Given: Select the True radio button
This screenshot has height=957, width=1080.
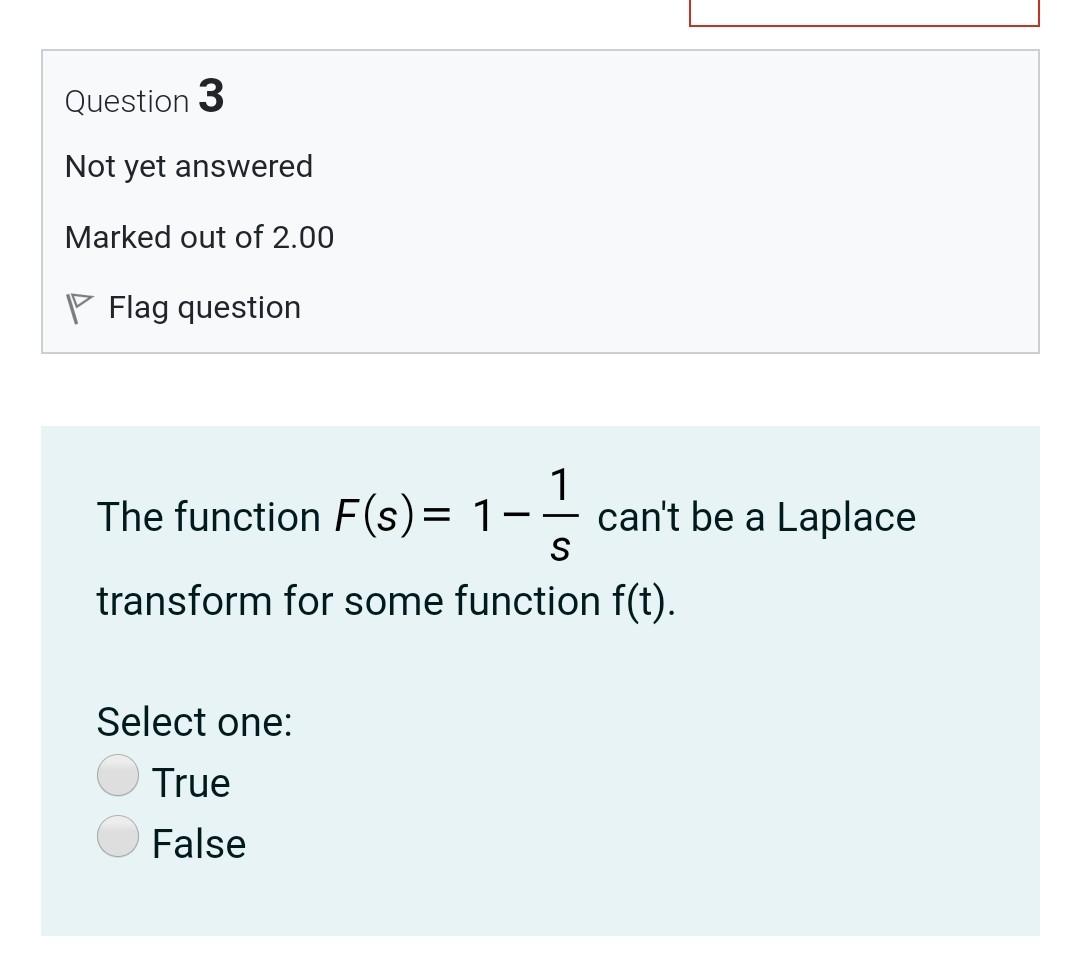Looking at the screenshot, I should (x=117, y=773).
